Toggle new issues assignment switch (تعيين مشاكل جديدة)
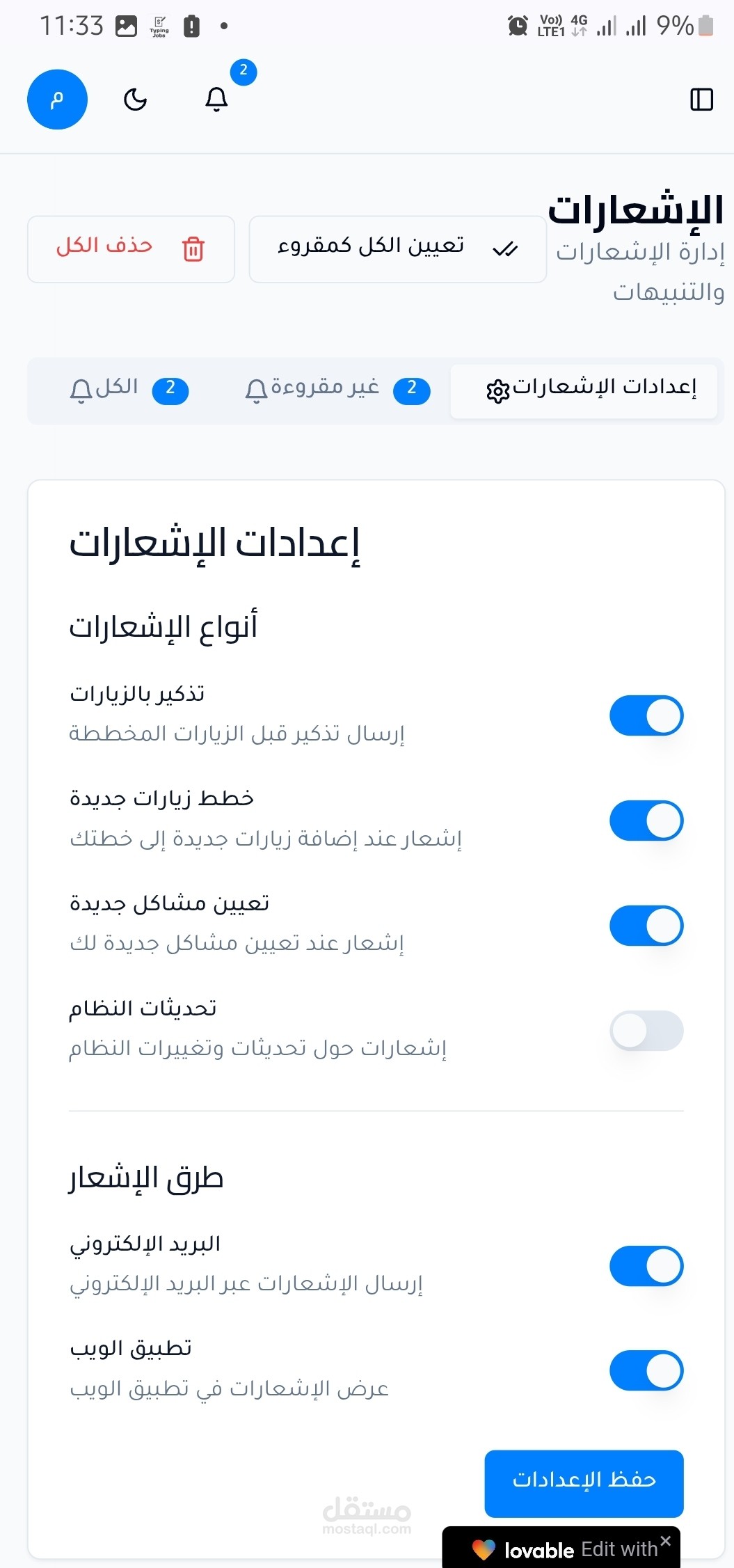 (x=646, y=926)
